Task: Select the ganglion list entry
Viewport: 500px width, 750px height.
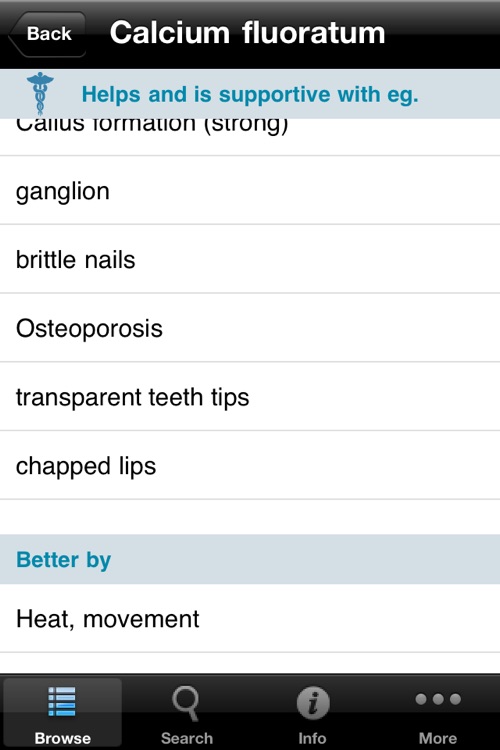Action: click(x=250, y=190)
